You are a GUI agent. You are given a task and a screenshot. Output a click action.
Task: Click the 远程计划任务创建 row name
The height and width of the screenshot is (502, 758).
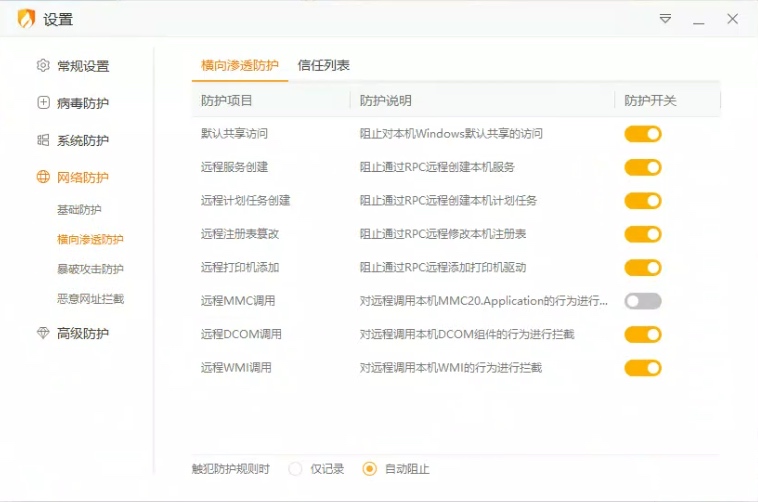(246, 200)
